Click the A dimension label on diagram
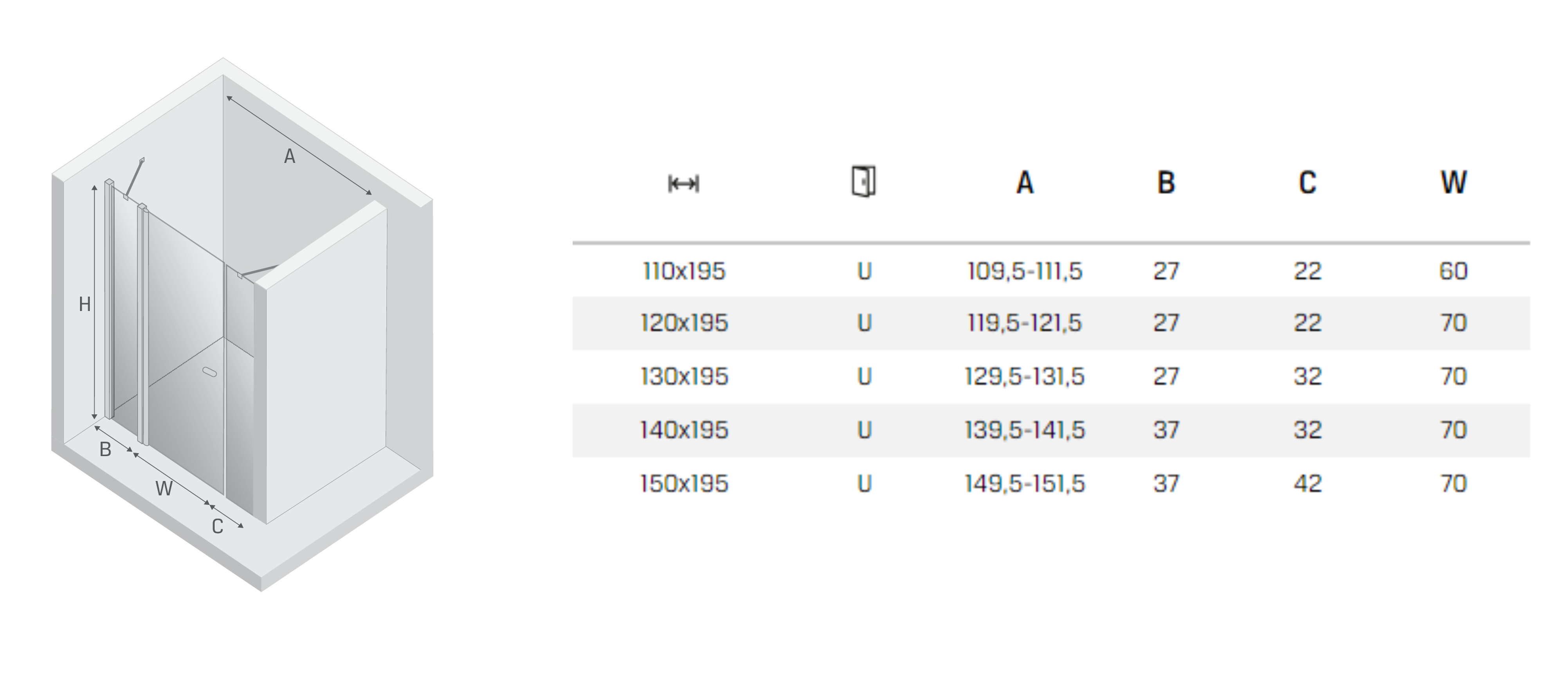This screenshot has width=1568, height=674. (290, 156)
